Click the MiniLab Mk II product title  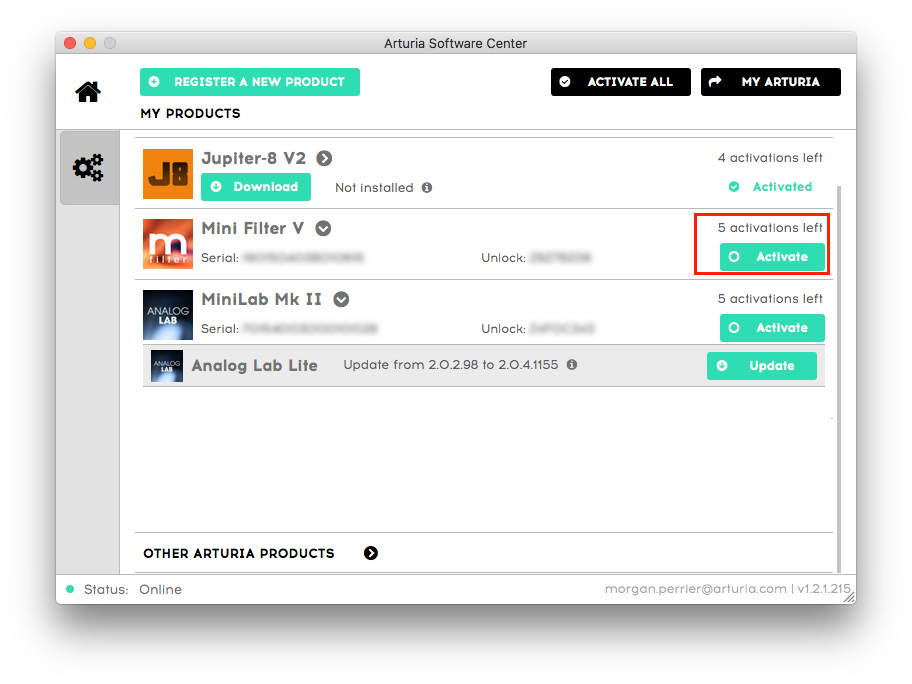coord(261,300)
